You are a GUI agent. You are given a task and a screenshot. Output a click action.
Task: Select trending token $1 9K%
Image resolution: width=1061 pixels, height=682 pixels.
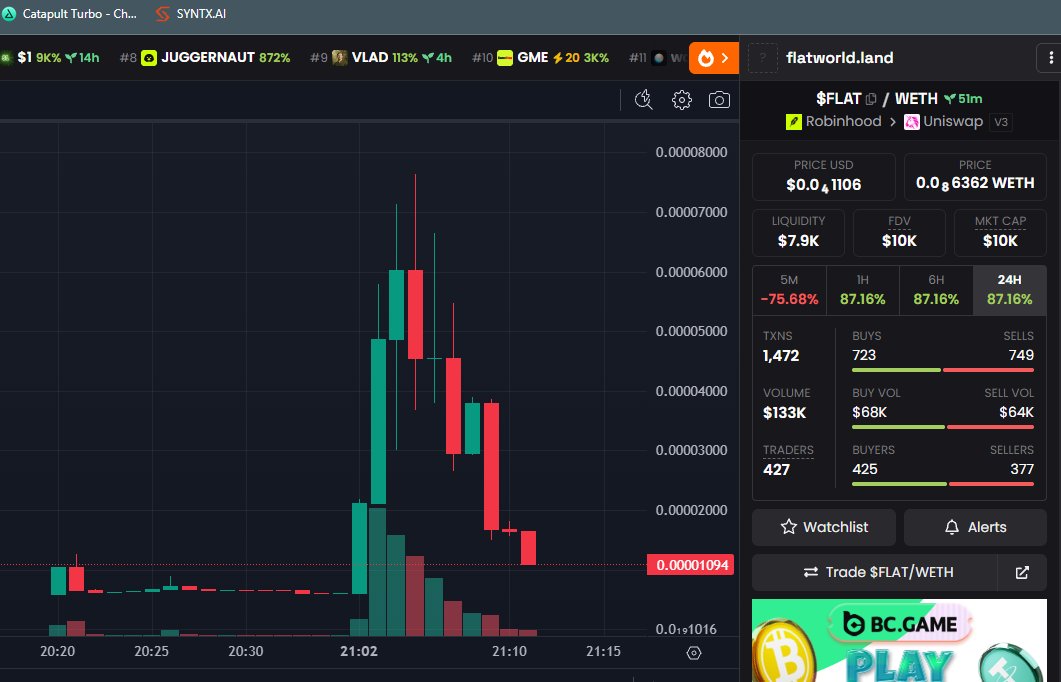coord(51,58)
